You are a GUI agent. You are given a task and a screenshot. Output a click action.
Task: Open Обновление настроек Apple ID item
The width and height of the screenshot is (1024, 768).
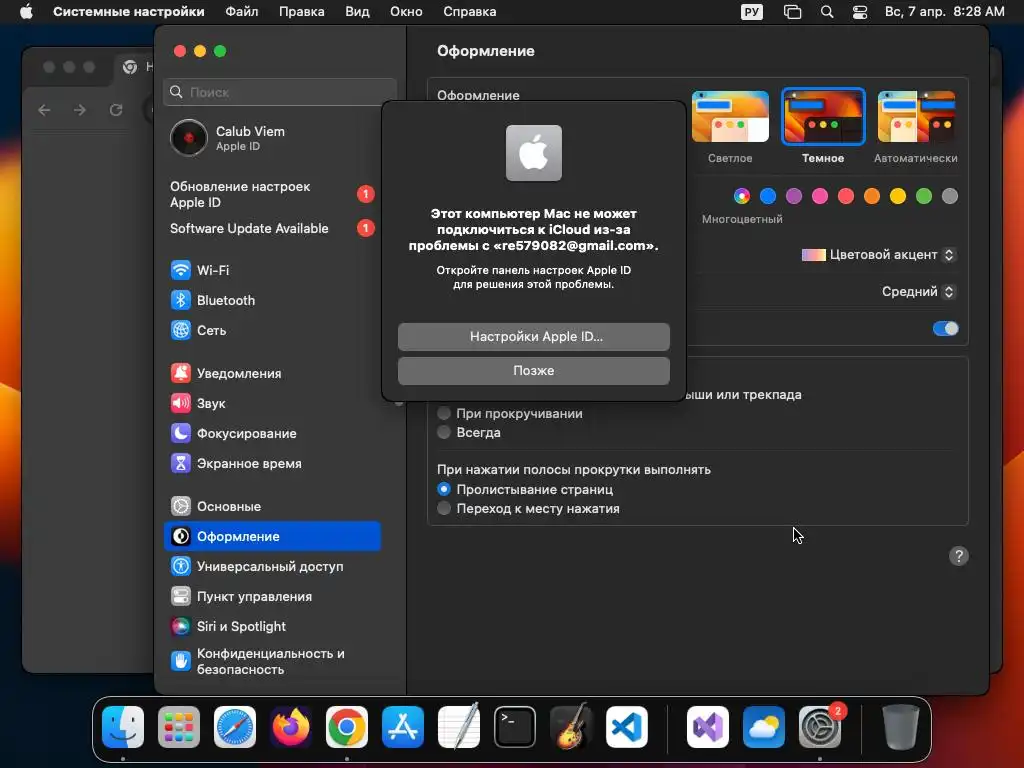[x=272, y=194]
